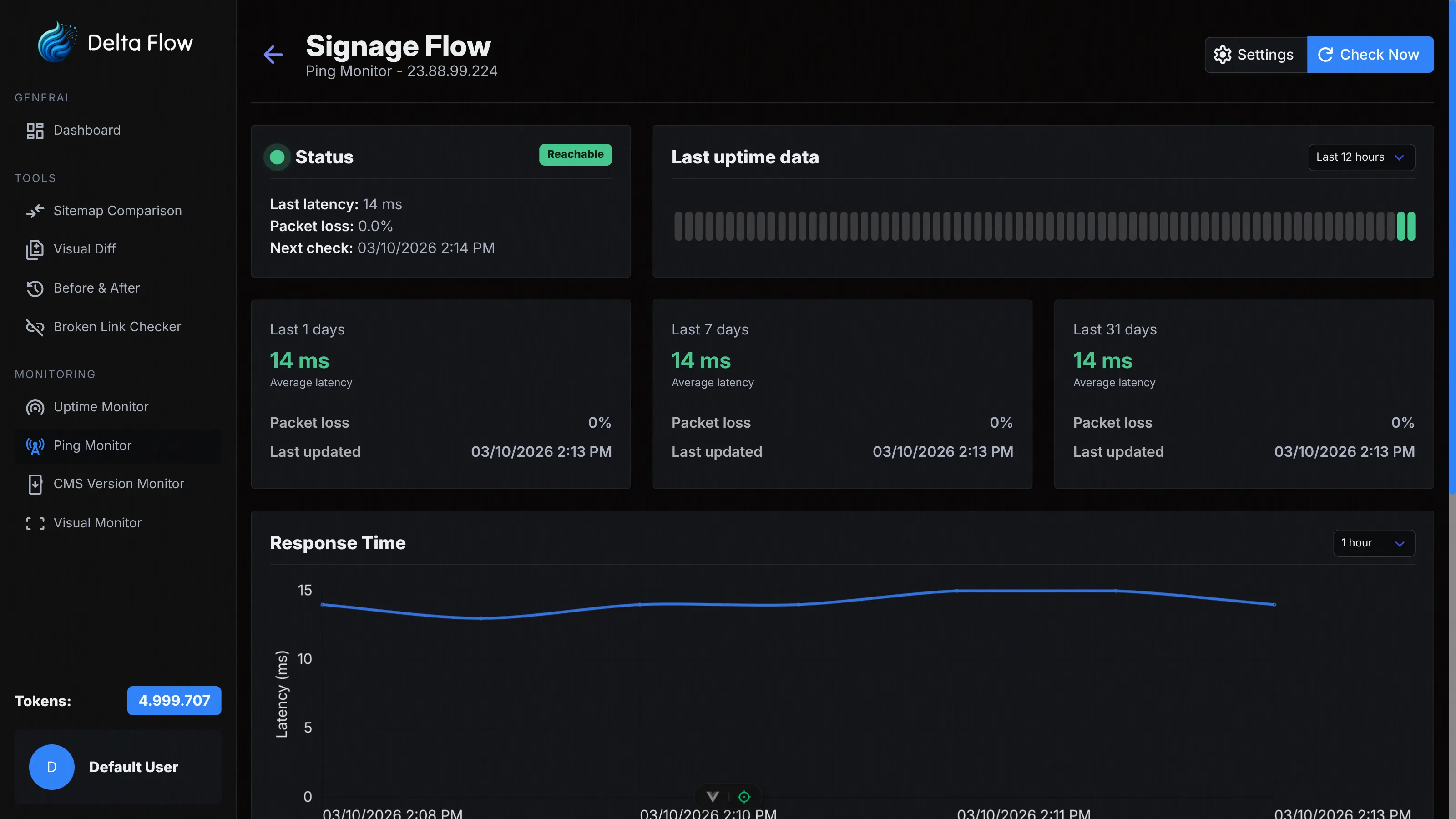Click the back arrow icon
Screen dimensions: 1456x819
point(273,55)
